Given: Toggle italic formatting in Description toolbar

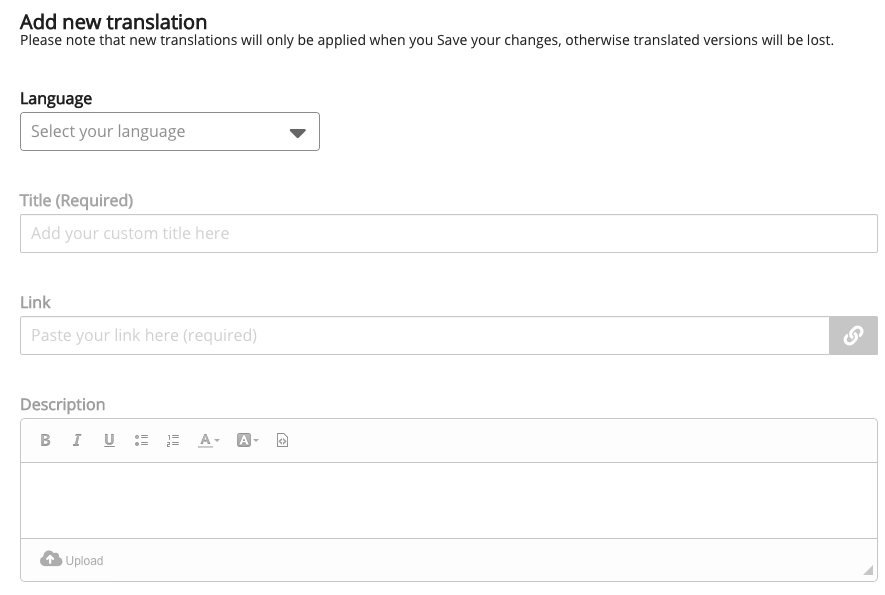Looking at the screenshot, I should pyautogui.click(x=77, y=440).
